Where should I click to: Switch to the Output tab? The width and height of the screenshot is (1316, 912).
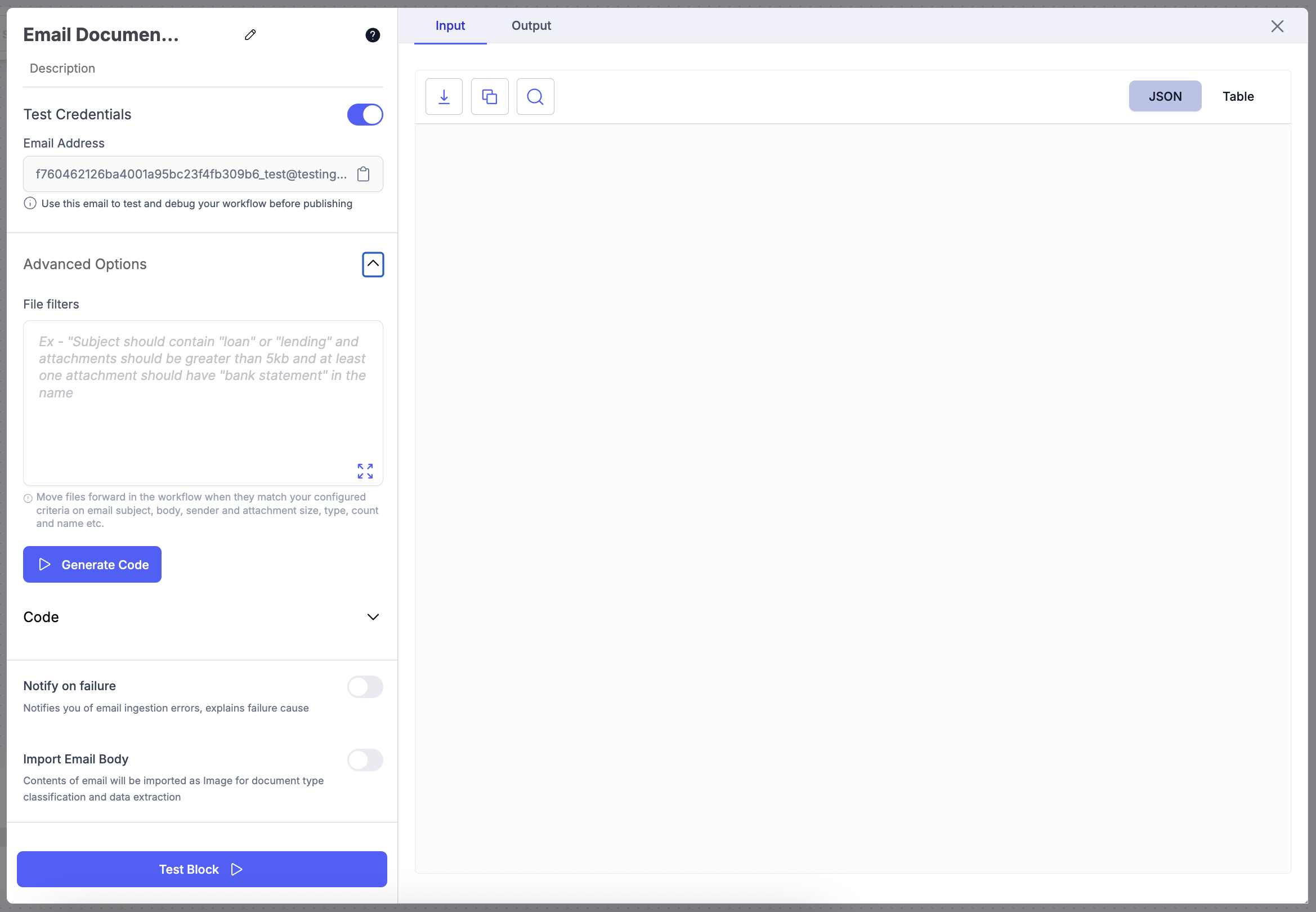[x=531, y=26]
